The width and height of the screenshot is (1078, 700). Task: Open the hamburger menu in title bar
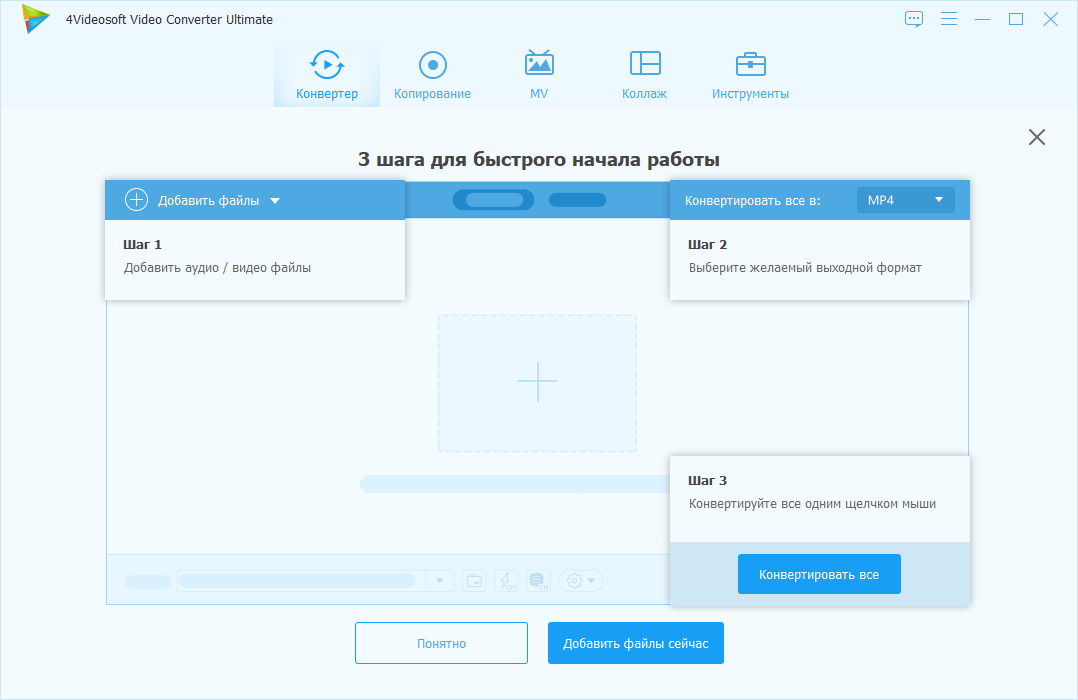coord(949,19)
